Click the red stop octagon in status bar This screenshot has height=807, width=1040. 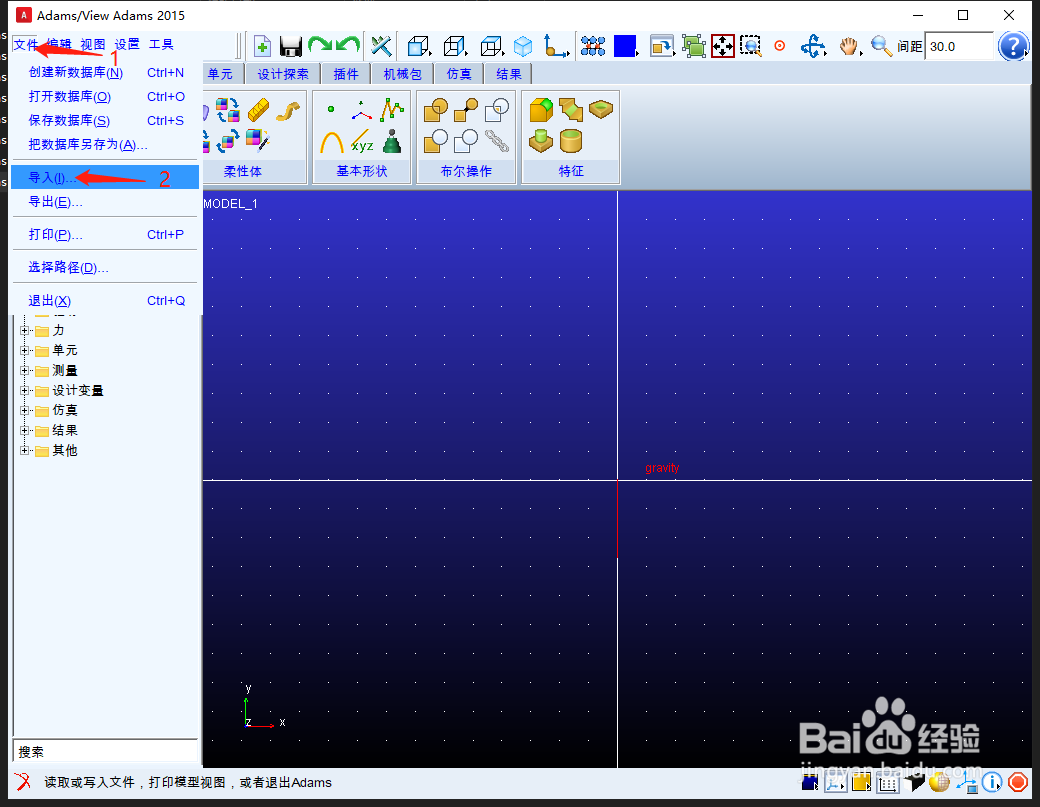point(1017,782)
